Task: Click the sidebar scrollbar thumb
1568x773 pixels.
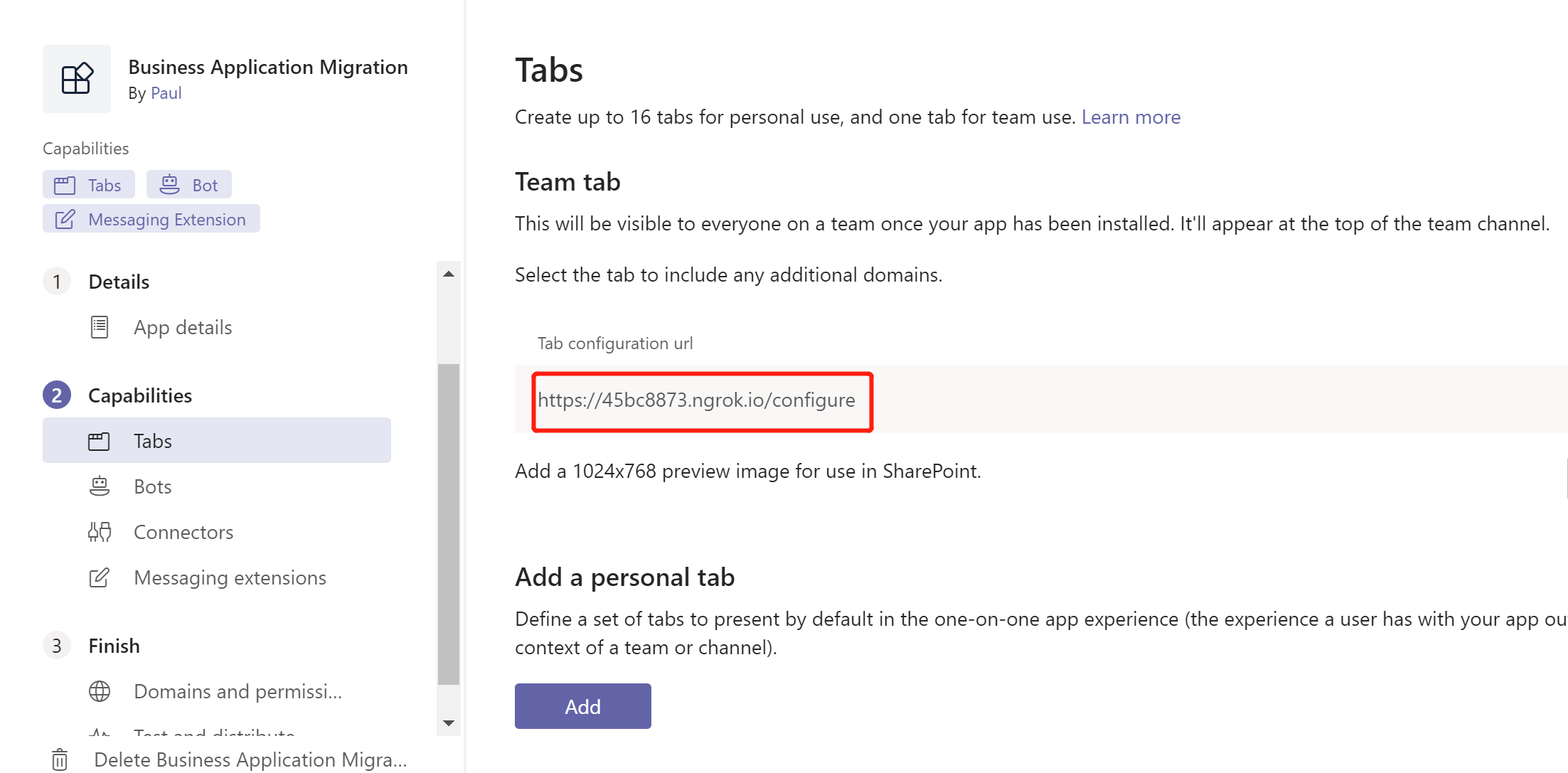Action: (x=449, y=523)
